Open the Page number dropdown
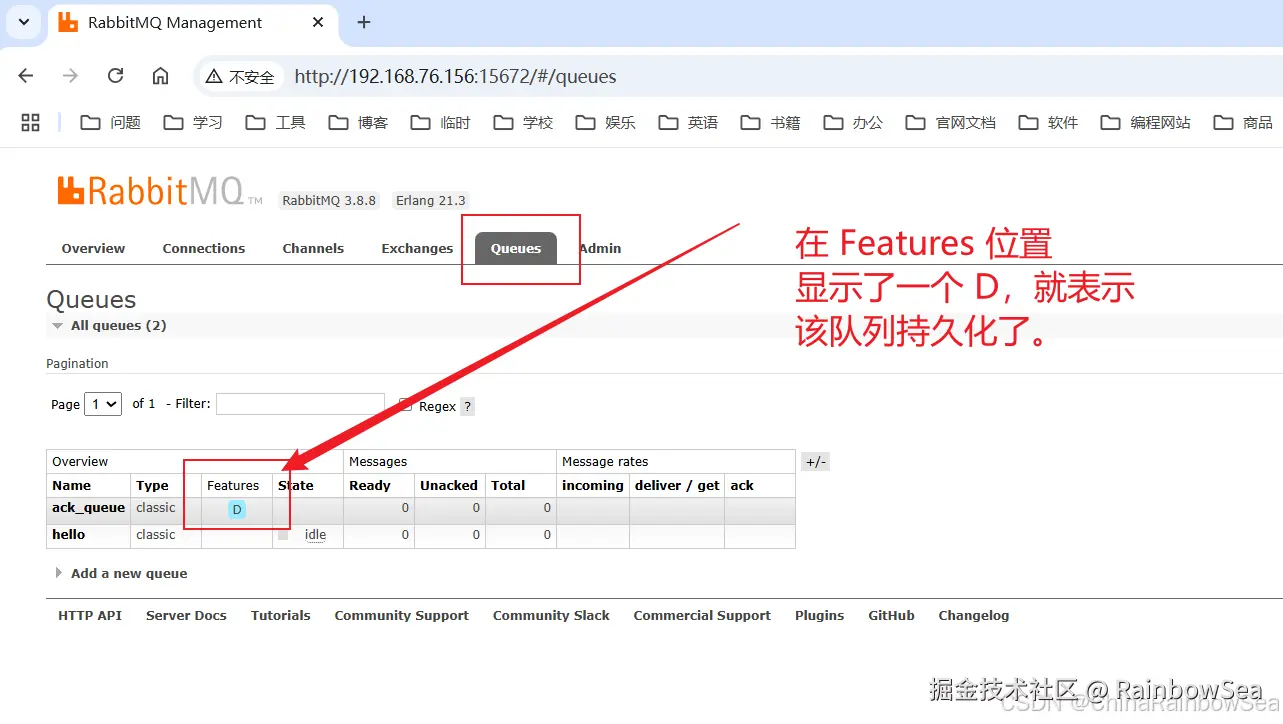This screenshot has height=724, width=1283. [x=103, y=404]
